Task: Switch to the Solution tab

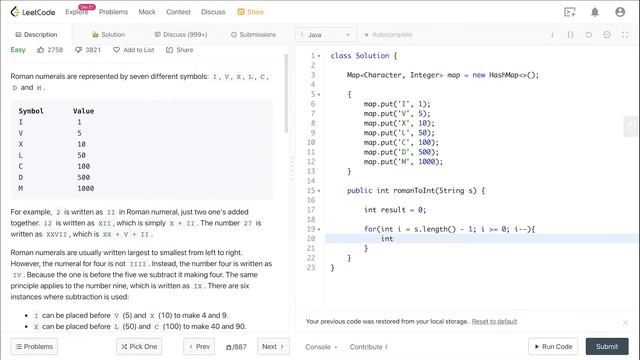Action: [109, 35]
